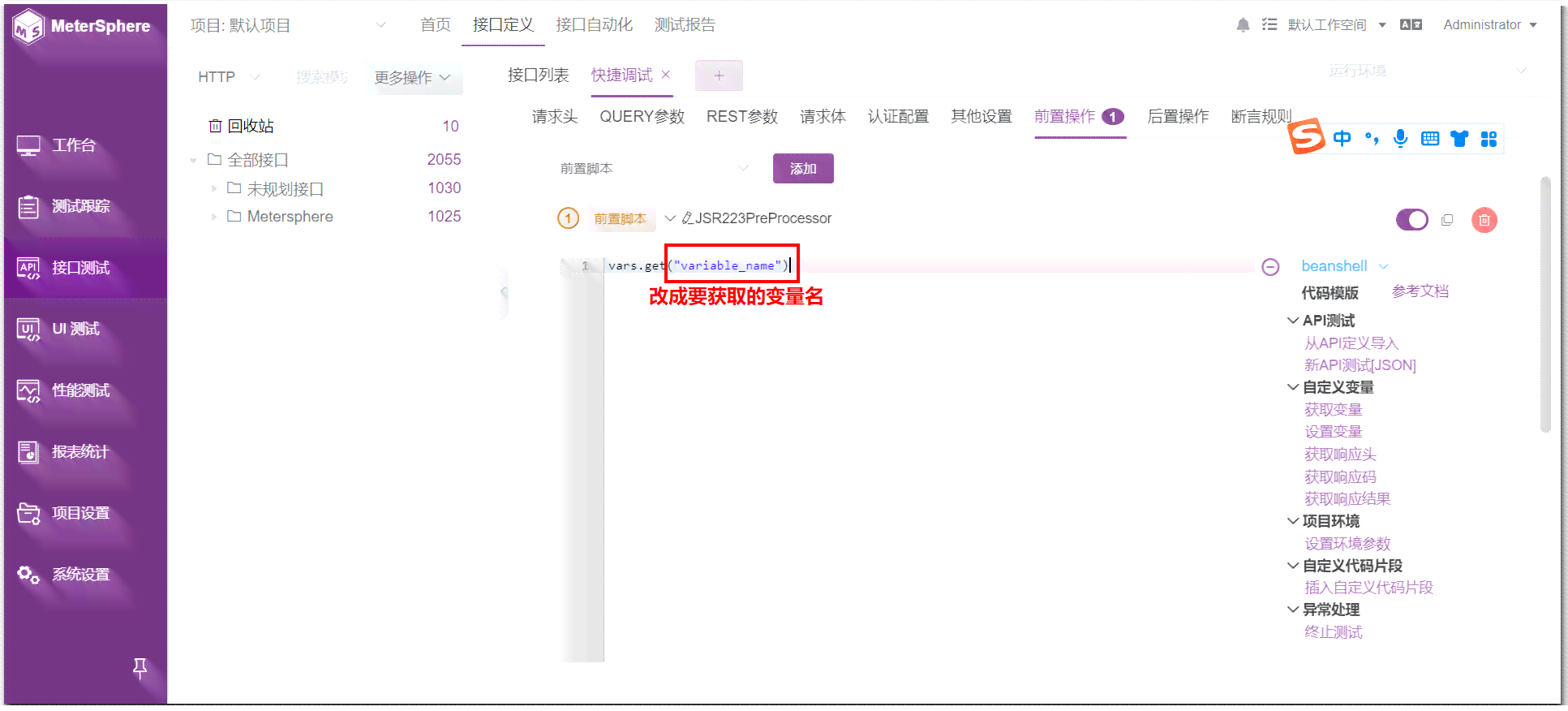The height and width of the screenshot is (711, 1568).
Task: Open the 默认工作空间 dropdown
Action: point(1337,25)
